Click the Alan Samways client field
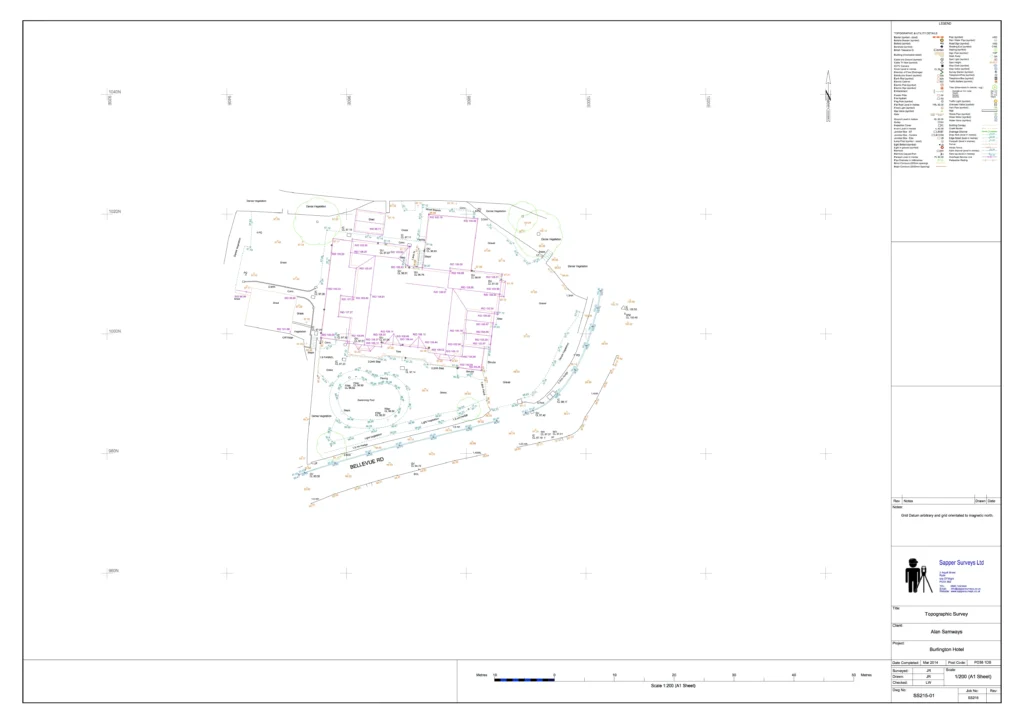This screenshot has width=1024, height=723. click(944, 632)
